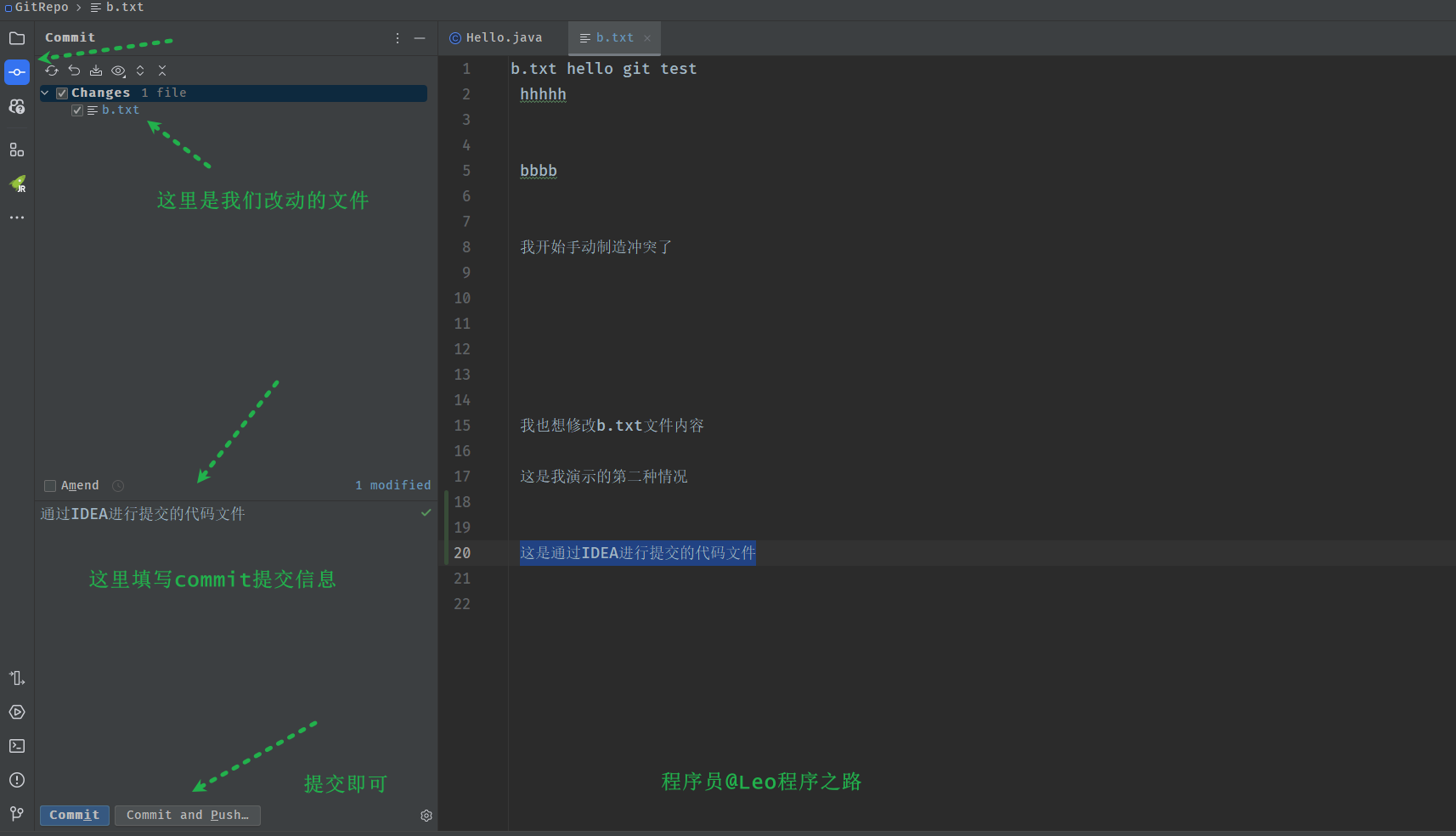Click line 15 text 我也想修改b.txt文件内容

coord(612,426)
